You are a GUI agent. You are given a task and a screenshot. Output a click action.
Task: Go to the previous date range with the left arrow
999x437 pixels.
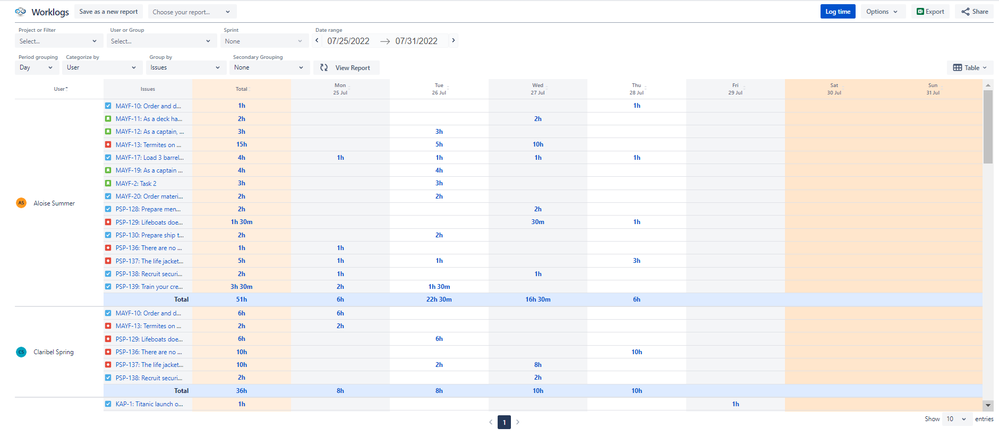tap(317, 41)
